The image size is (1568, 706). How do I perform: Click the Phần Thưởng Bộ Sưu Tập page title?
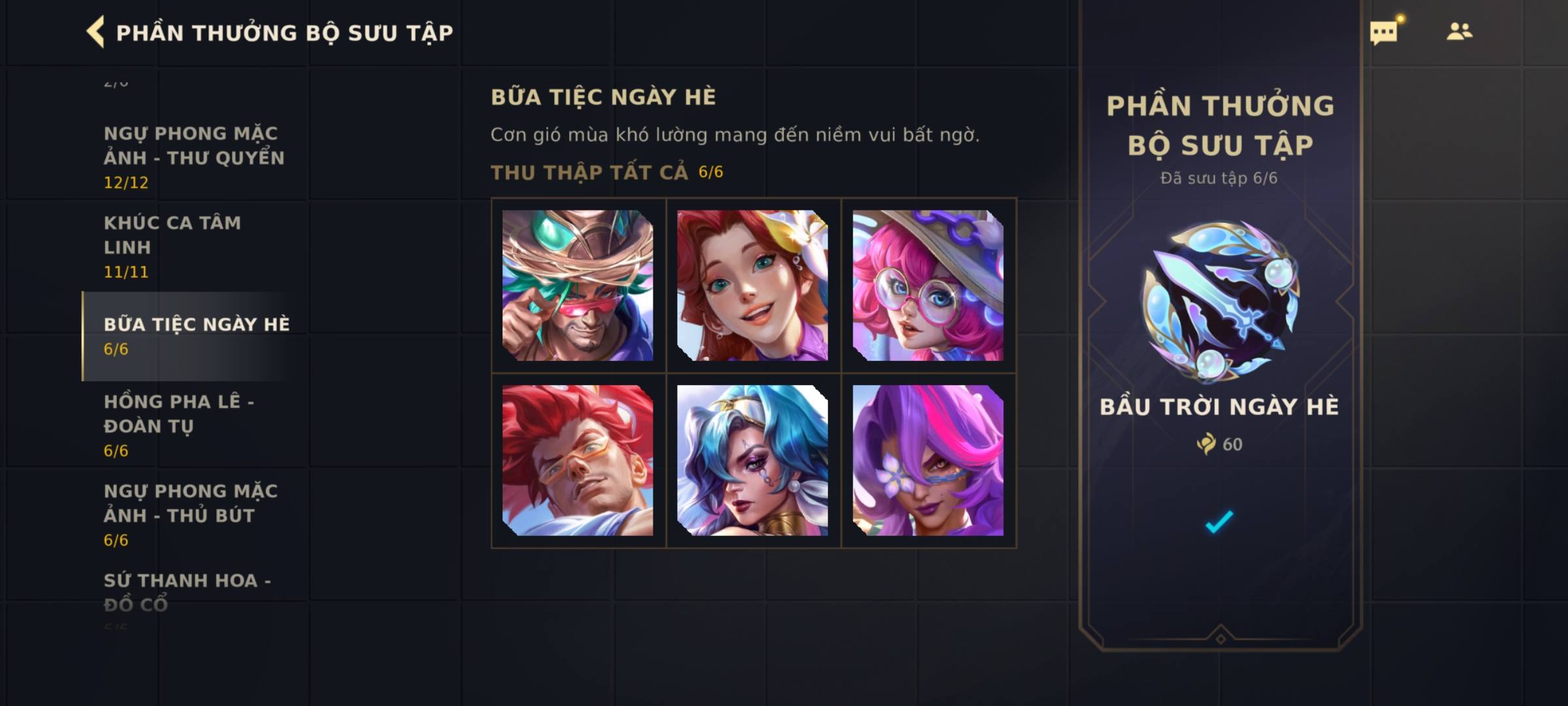pyautogui.click(x=284, y=33)
